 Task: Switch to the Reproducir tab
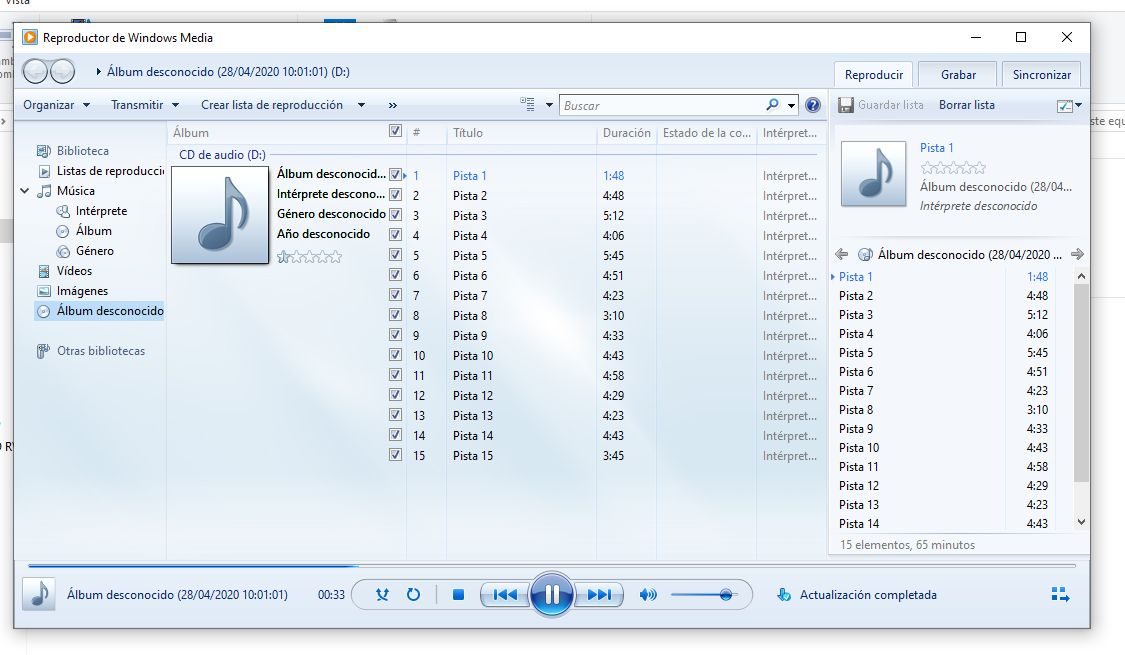coord(874,75)
